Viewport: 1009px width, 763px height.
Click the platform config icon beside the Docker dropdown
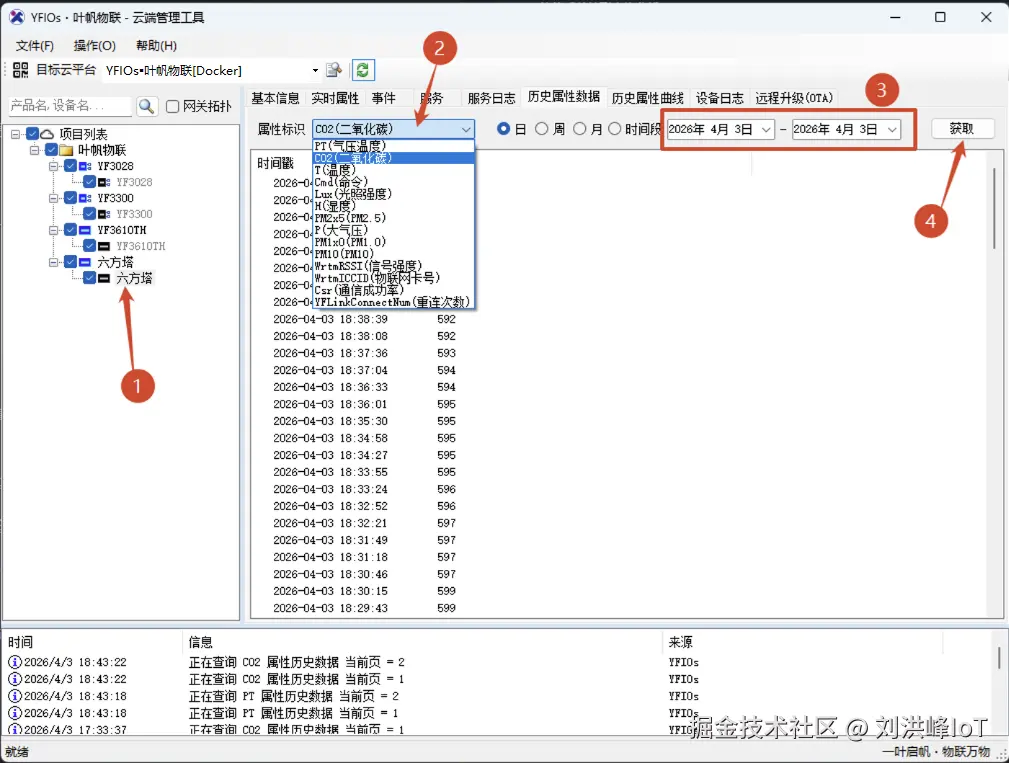click(x=334, y=72)
